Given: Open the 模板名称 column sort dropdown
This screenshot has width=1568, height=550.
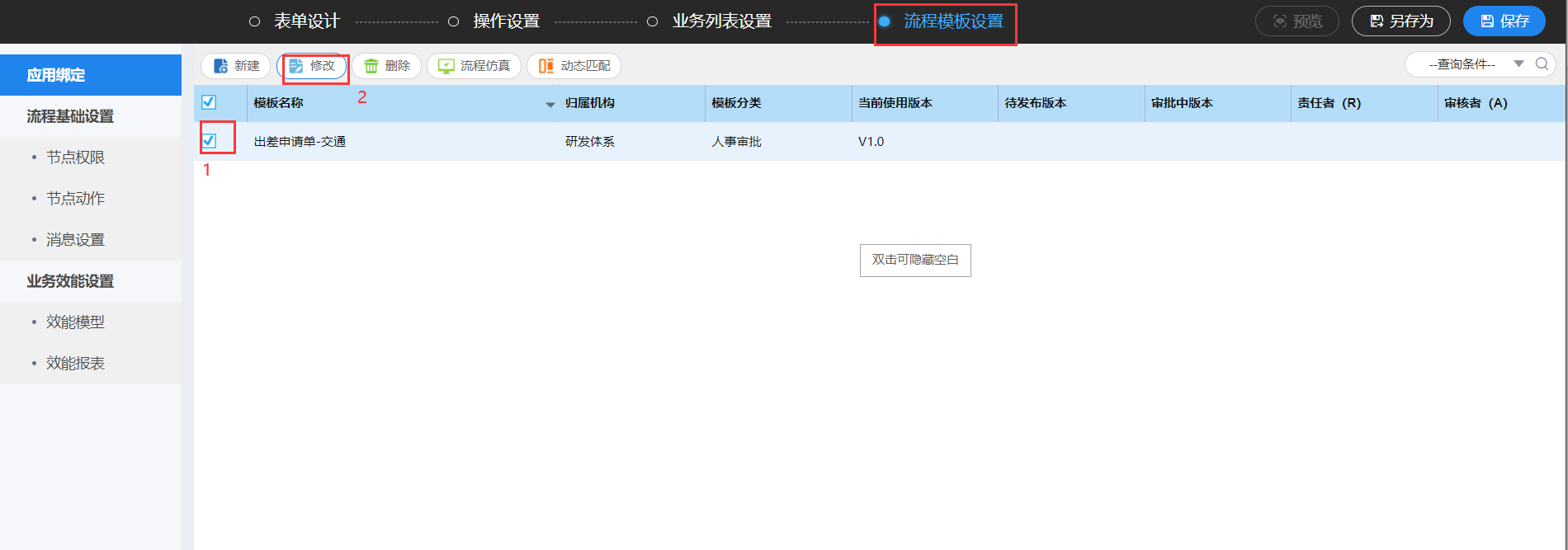Looking at the screenshot, I should (550, 105).
